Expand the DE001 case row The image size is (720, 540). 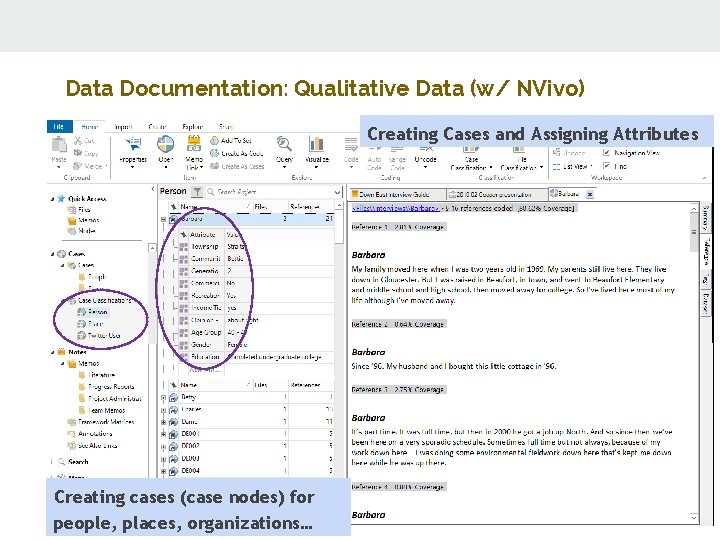pyautogui.click(x=163, y=434)
